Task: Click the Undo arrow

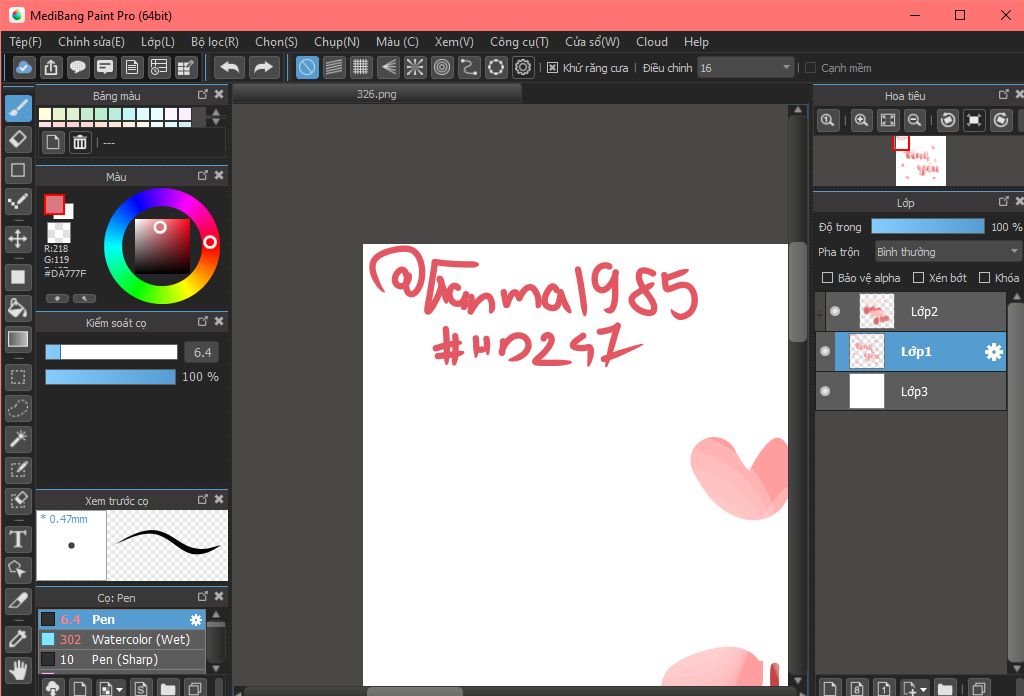Action: [229, 67]
